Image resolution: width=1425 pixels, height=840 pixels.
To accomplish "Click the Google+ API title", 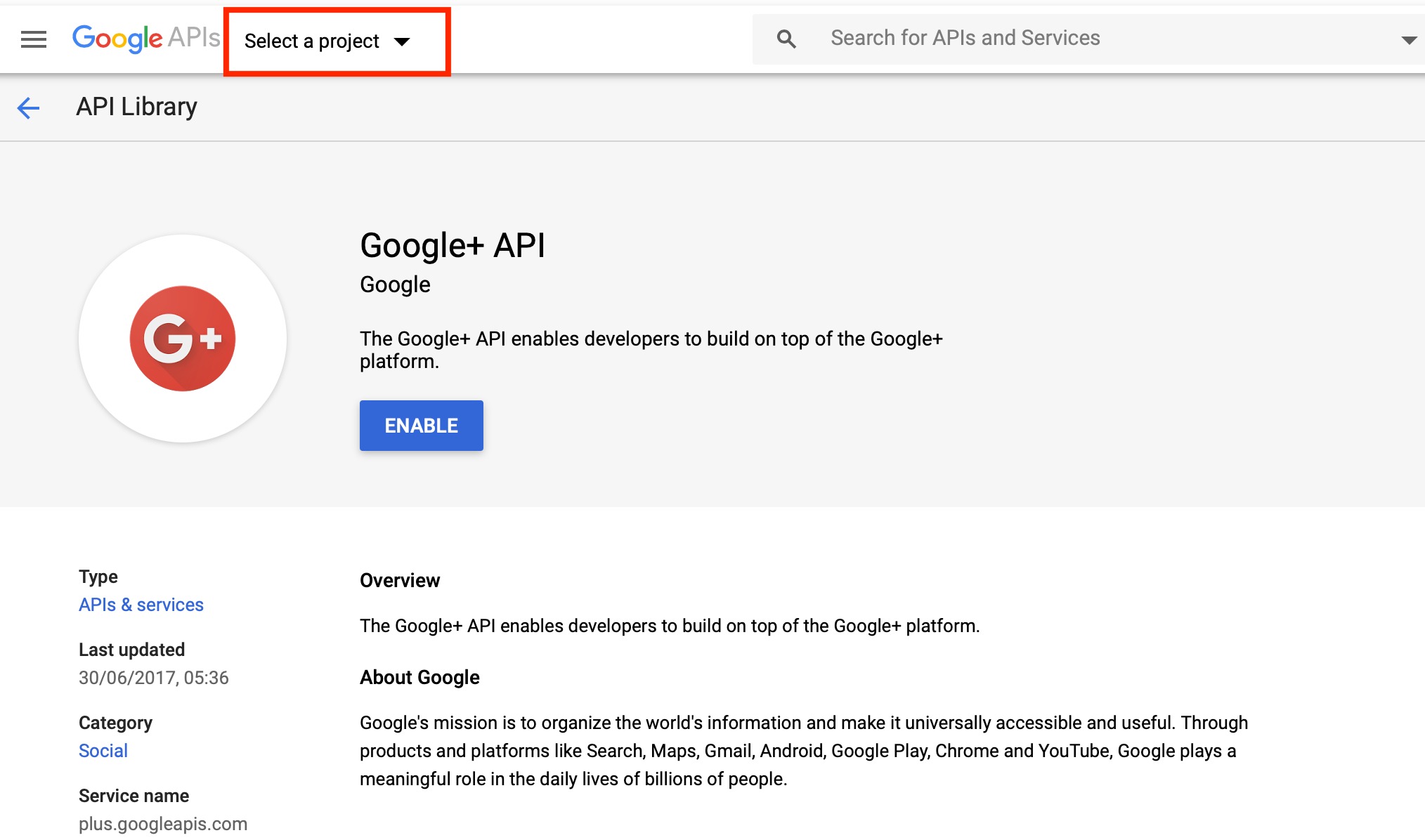I will coord(453,246).
